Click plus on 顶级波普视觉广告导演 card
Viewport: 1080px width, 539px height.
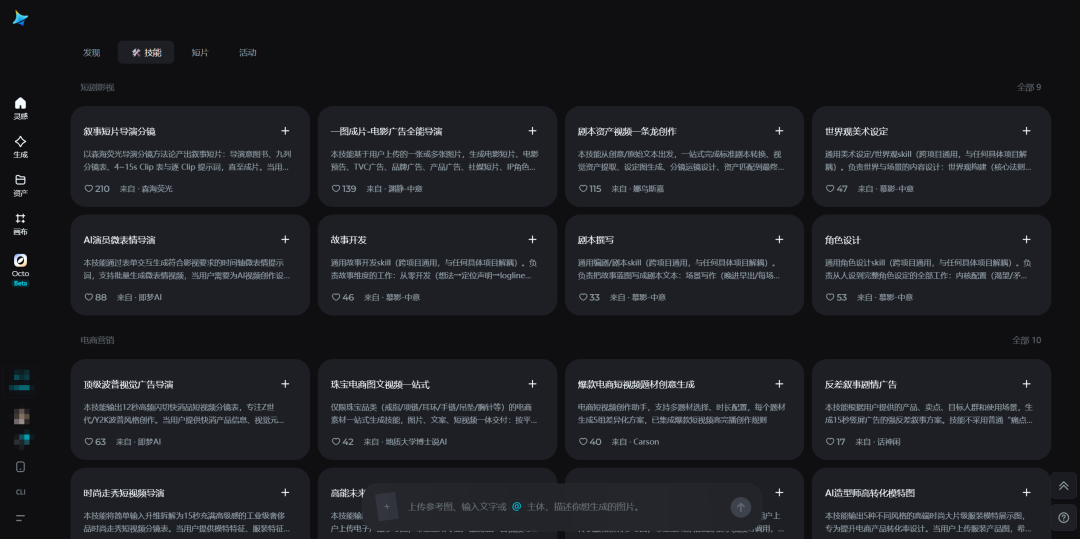[285, 384]
